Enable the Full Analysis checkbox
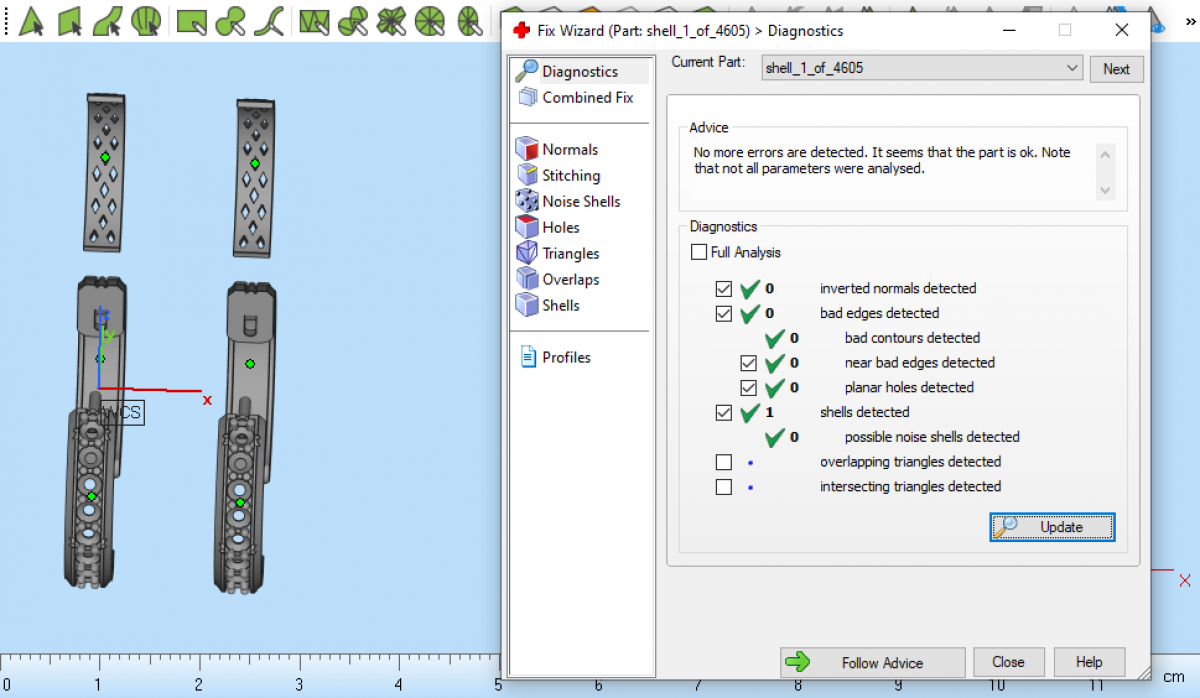 (x=698, y=252)
